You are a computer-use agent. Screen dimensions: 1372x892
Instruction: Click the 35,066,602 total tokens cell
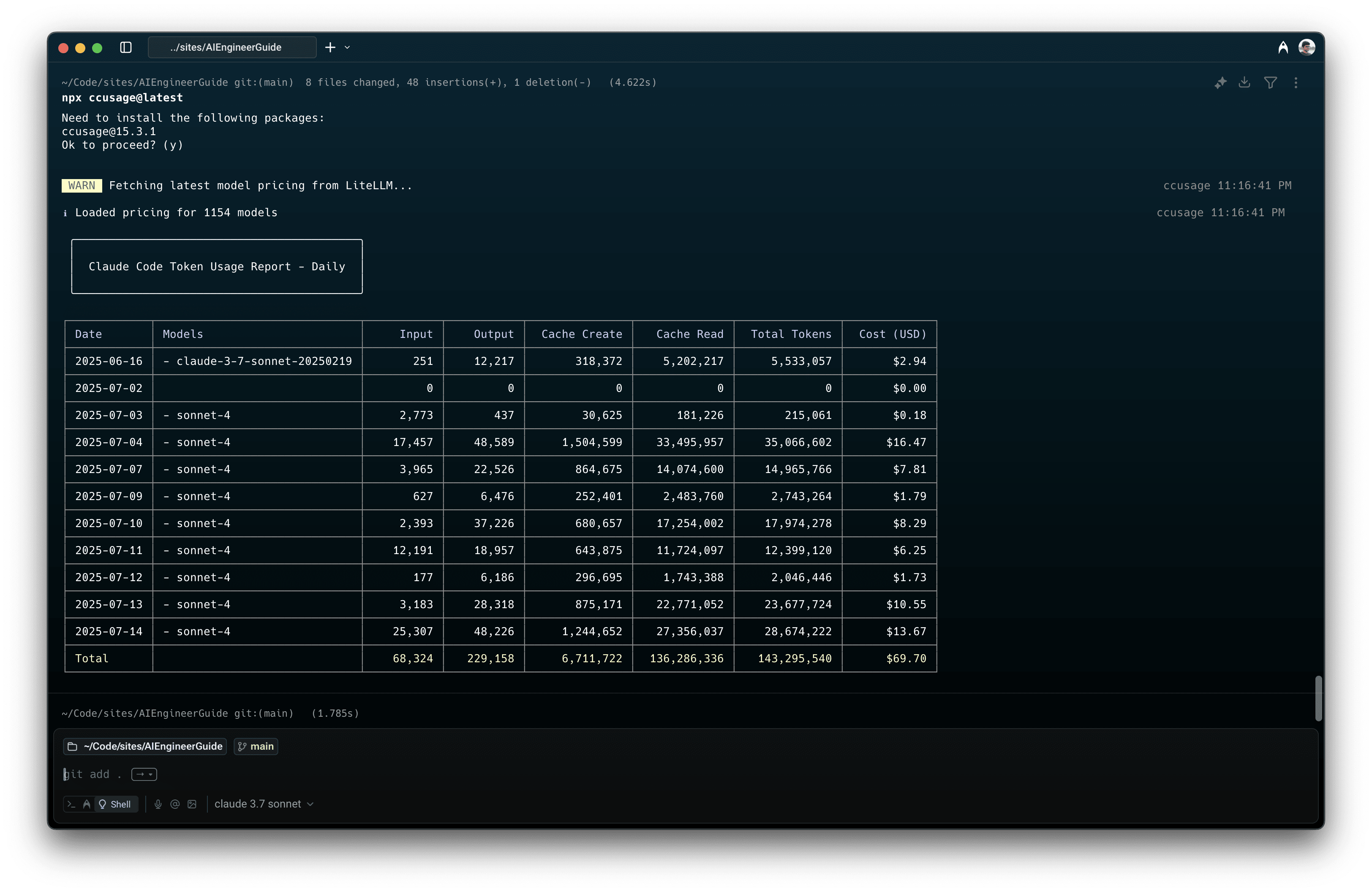[x=798, y=443]
